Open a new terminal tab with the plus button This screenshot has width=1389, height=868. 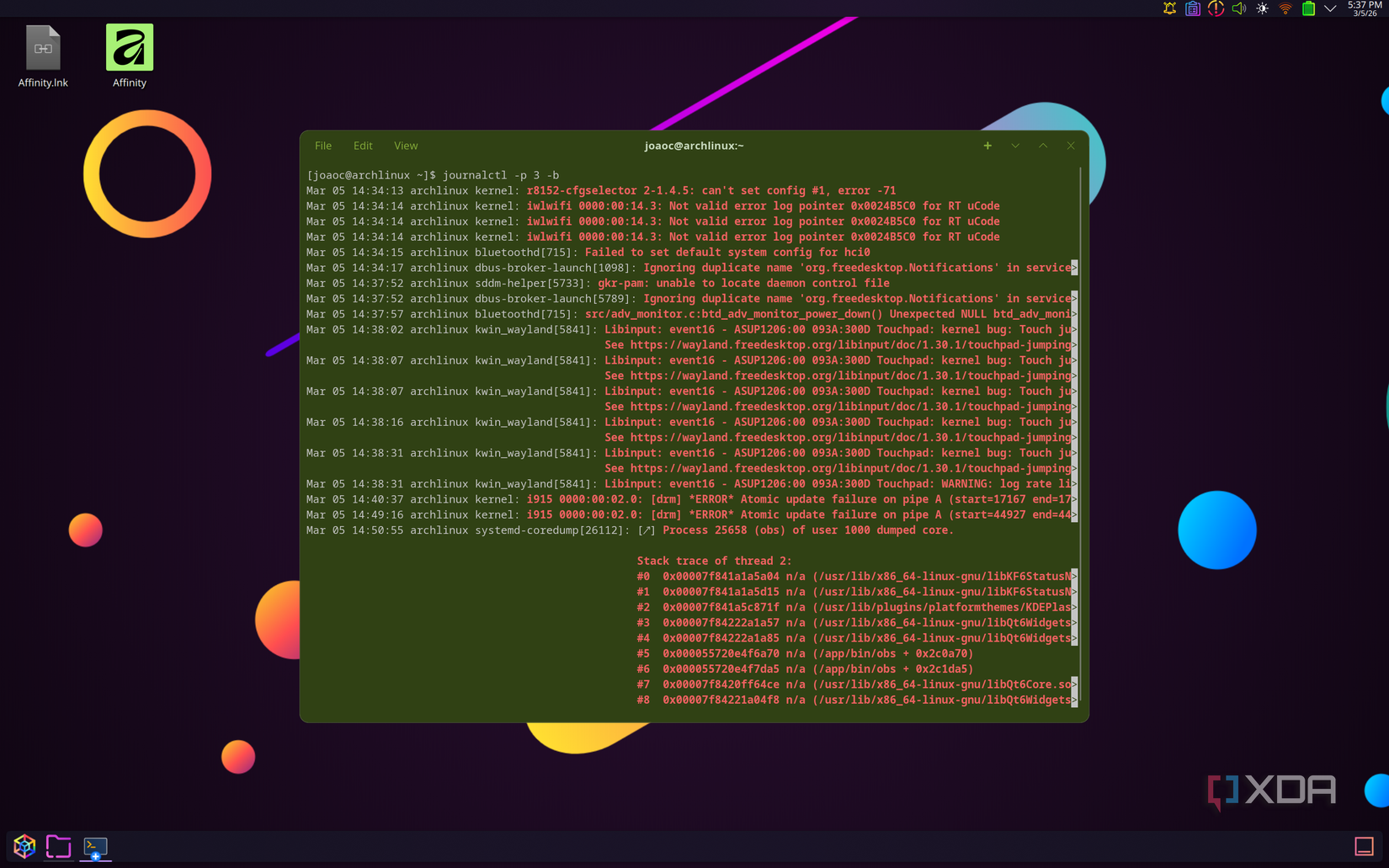pos(987,146)
